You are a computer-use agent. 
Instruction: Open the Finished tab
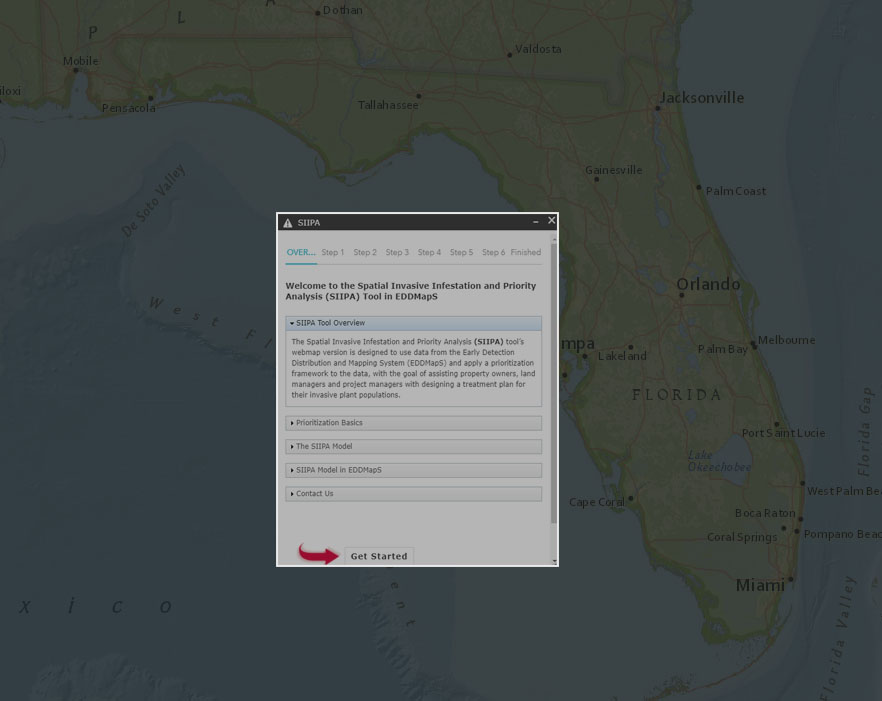point(526,253)
